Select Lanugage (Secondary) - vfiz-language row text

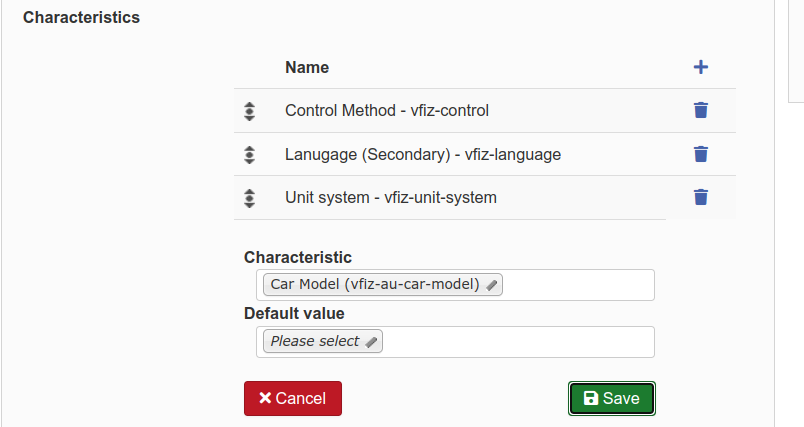point(422,155)
